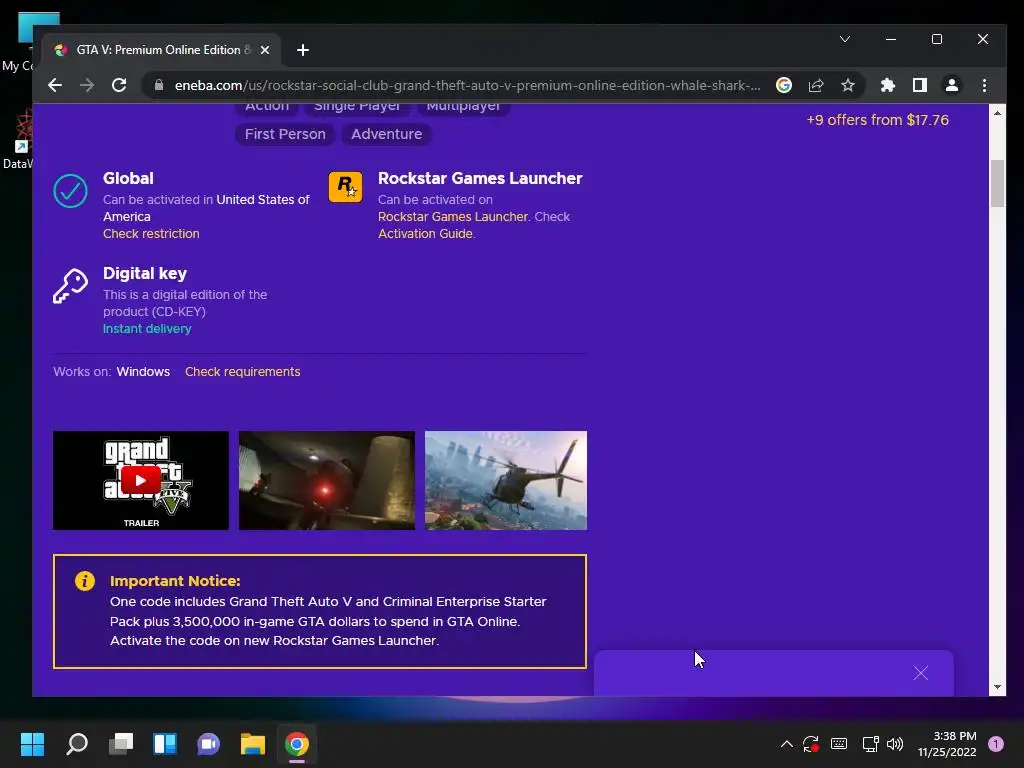The image size is (1024, 768).
Task: Open network and volume quick settings
Action: [x=882, y=744]
